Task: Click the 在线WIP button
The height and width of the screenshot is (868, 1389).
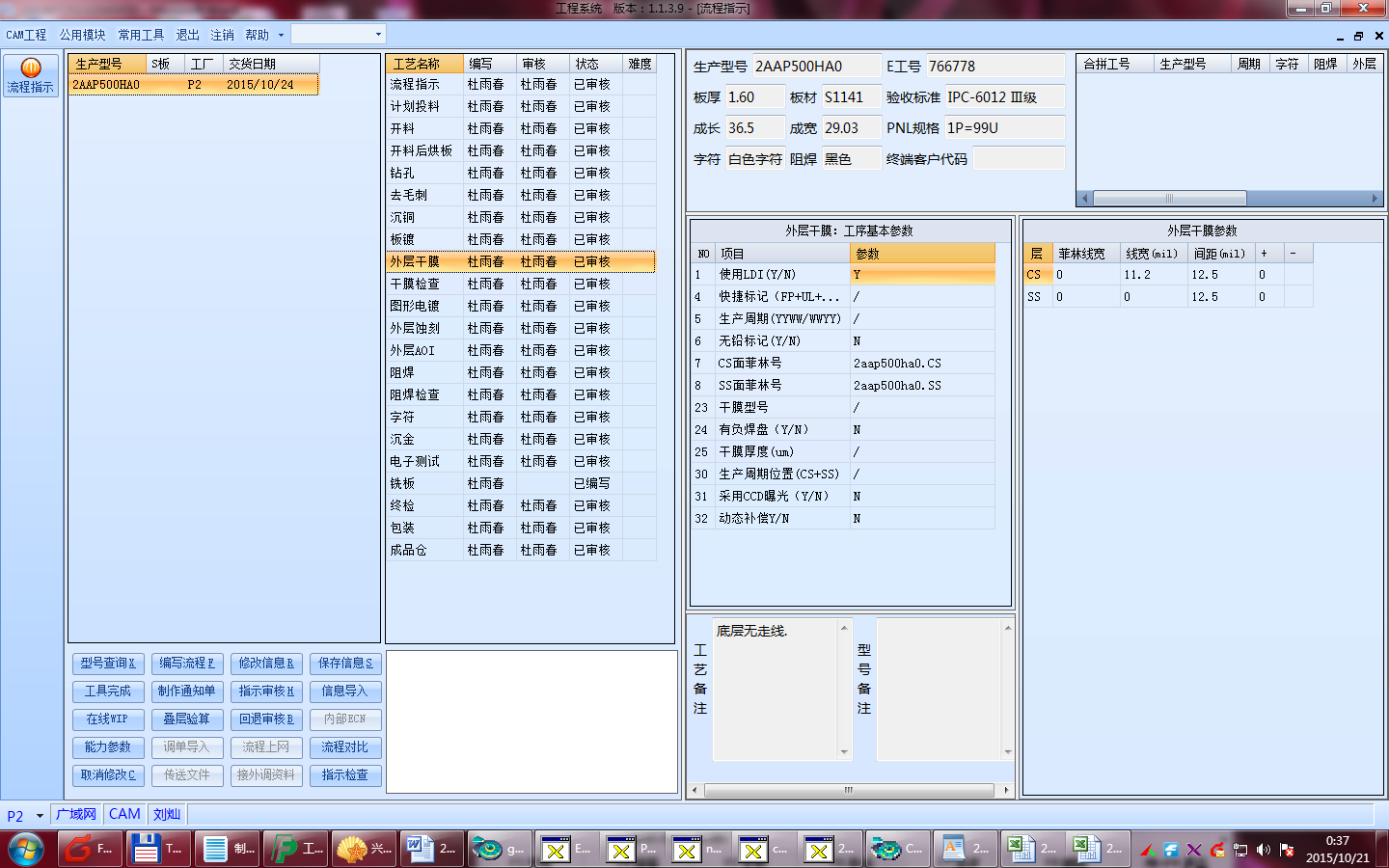Action: (x=108, y=719)
